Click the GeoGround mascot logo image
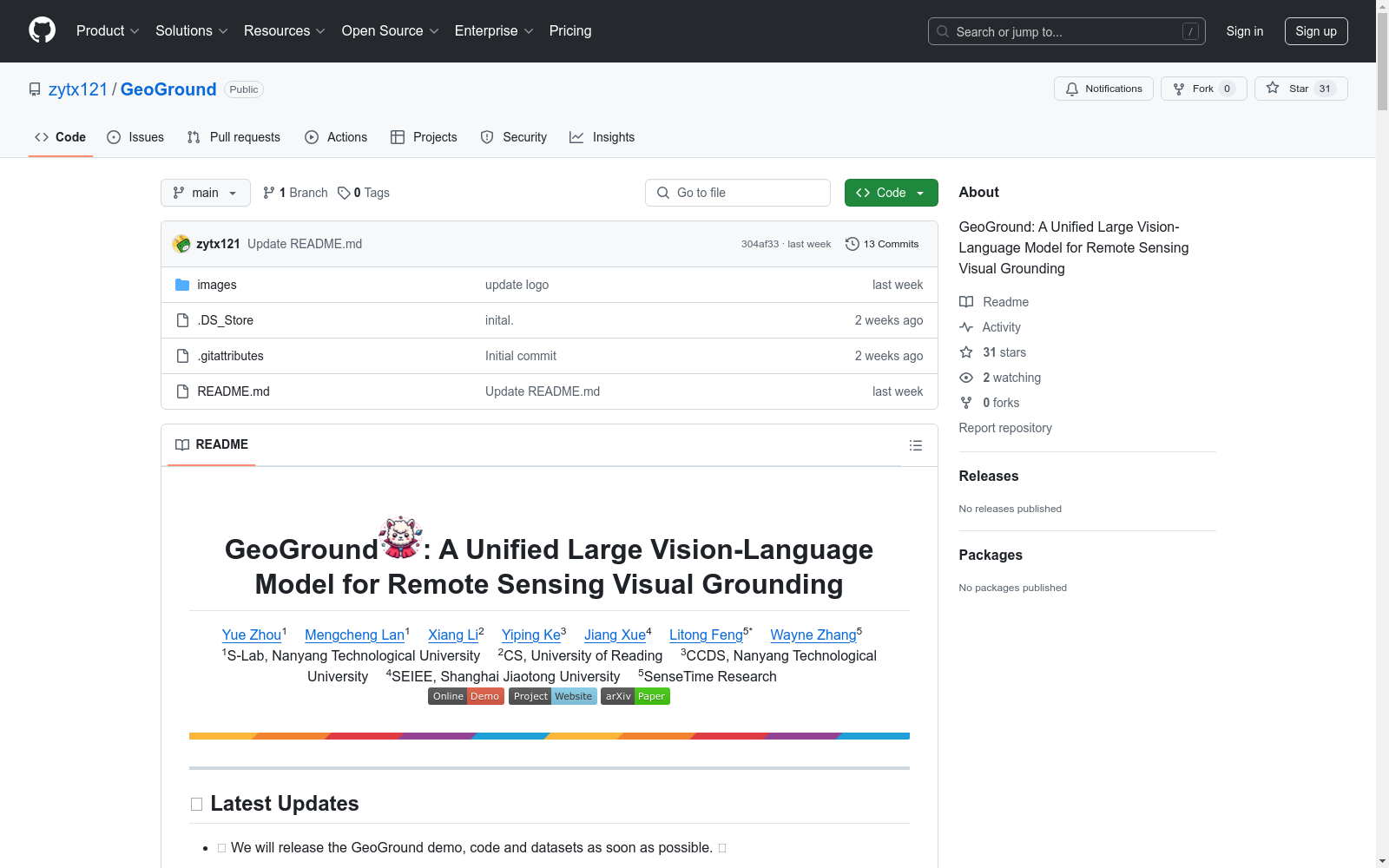The image size is (1389, 868). pos(400,537)
